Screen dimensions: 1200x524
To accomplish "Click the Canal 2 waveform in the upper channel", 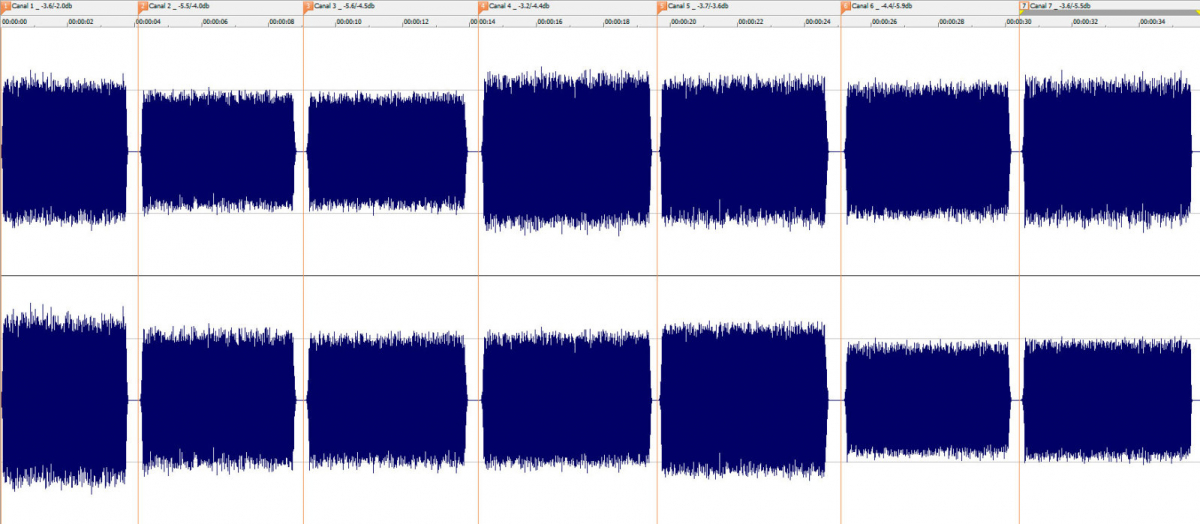I will click(218, 150).
